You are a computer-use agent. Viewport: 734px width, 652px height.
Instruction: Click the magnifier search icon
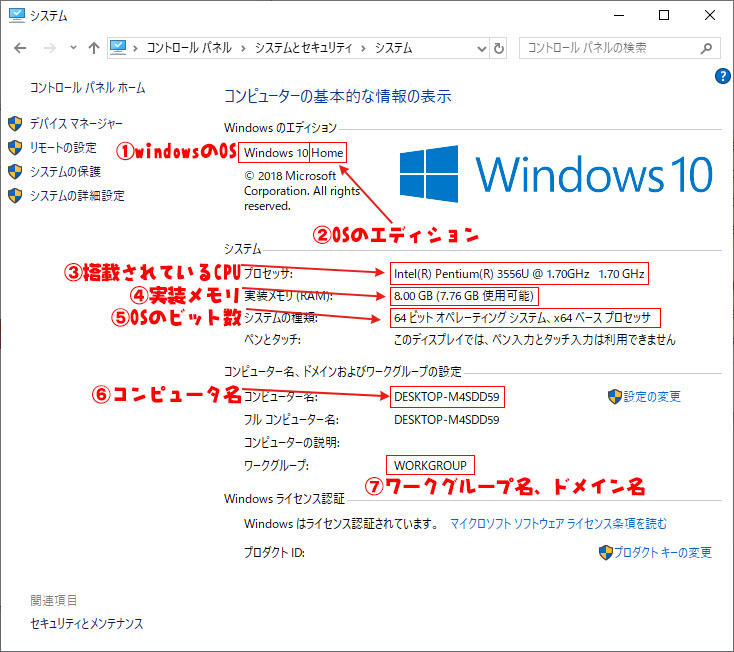706,48
